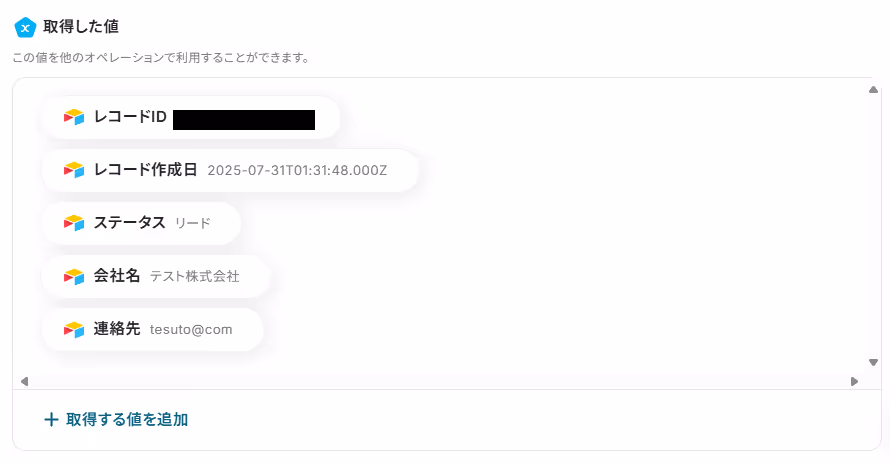This screenshot has height=465, width=890.
Task: Click the left arrow of the horizontal scrollbar
Action: (x=24, y=381)
